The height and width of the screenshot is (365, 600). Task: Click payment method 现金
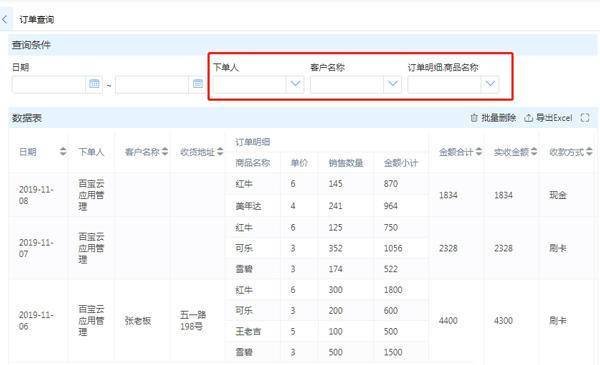point(558,195)
